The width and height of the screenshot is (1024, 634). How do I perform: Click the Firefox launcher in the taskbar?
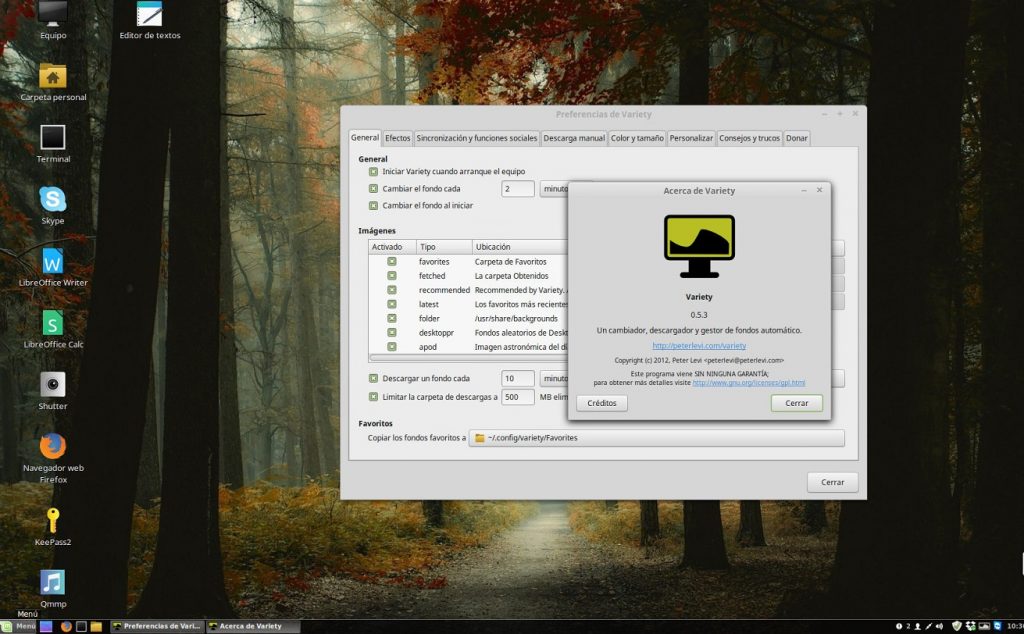pyautogui.click(x=66, y=627)
